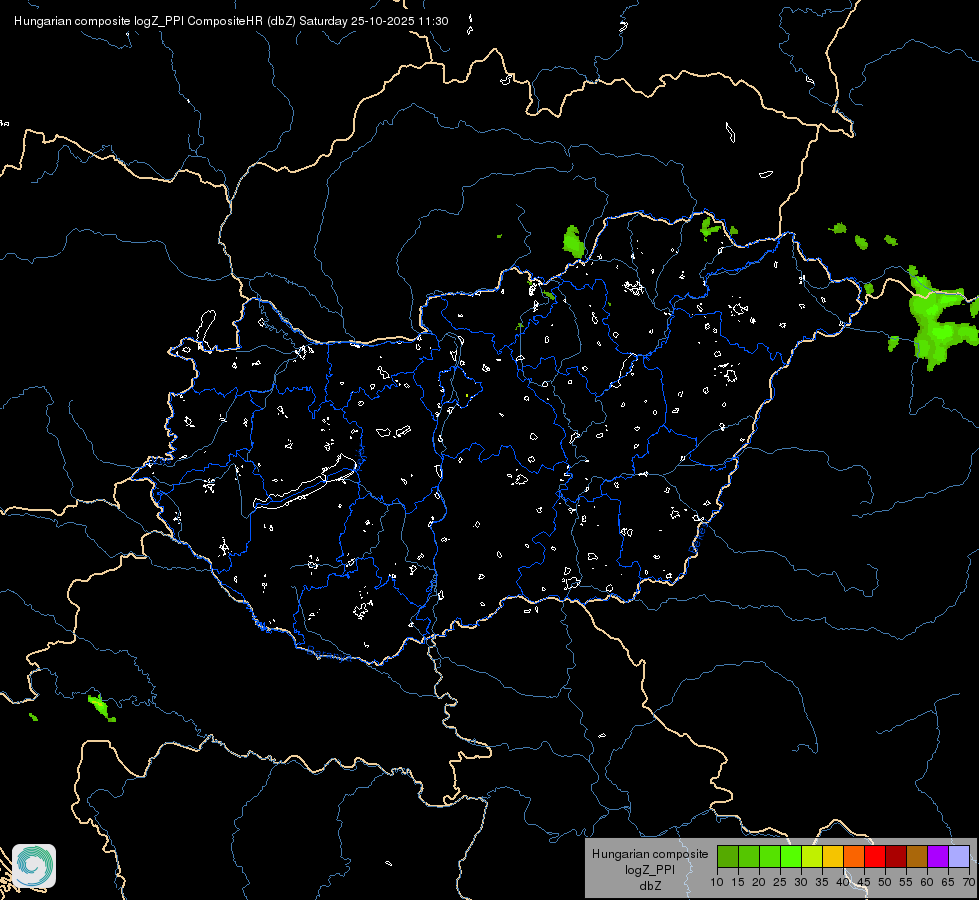
Task: Click the legend scale value '25'
Action: point(780,882)
